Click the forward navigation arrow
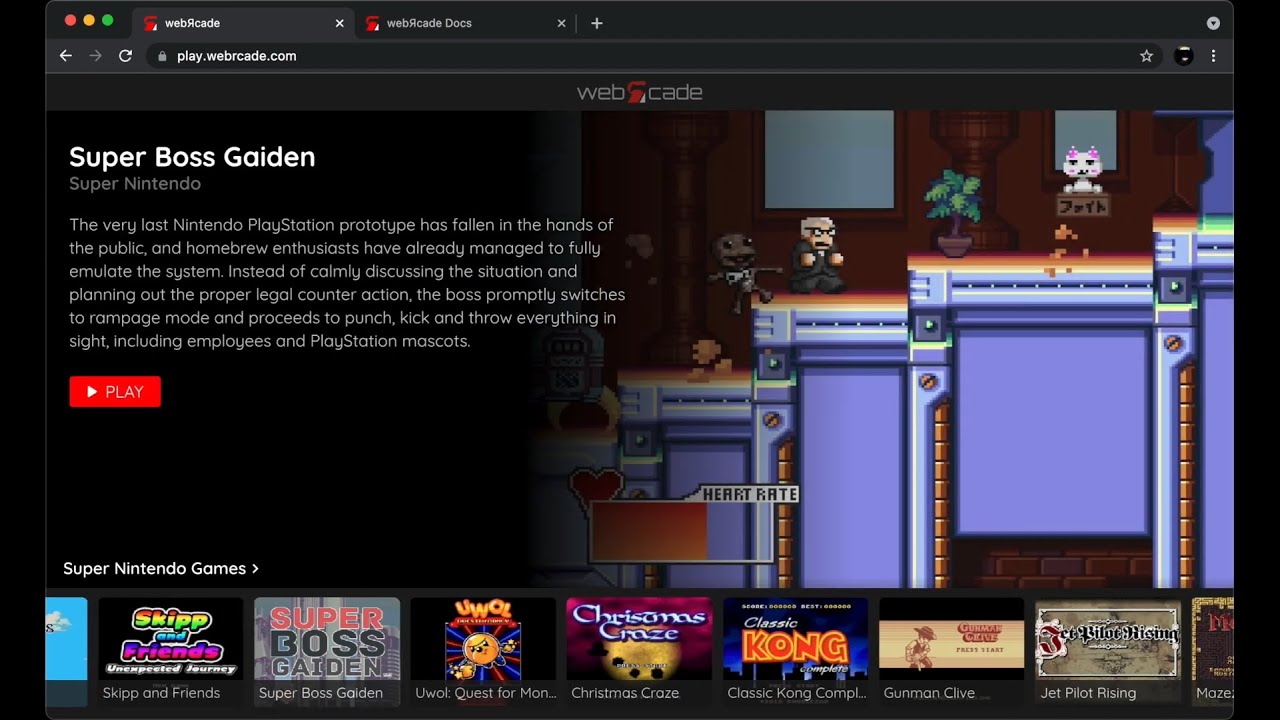The image size is (1280, 720). (95, 56)
